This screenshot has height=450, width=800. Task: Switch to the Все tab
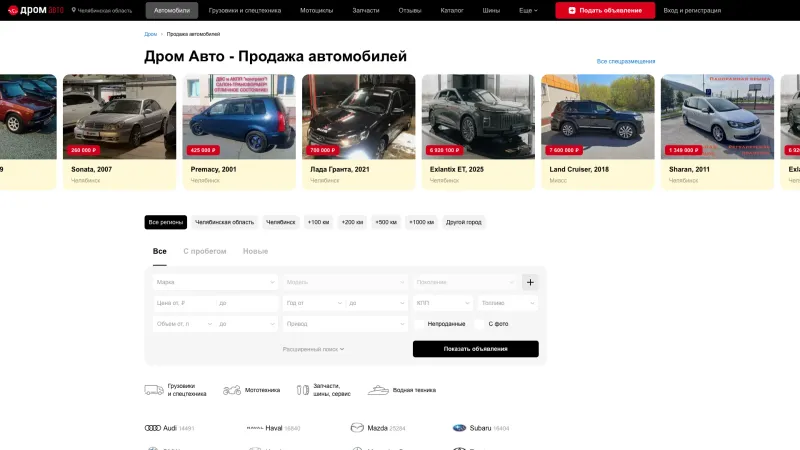160,252
